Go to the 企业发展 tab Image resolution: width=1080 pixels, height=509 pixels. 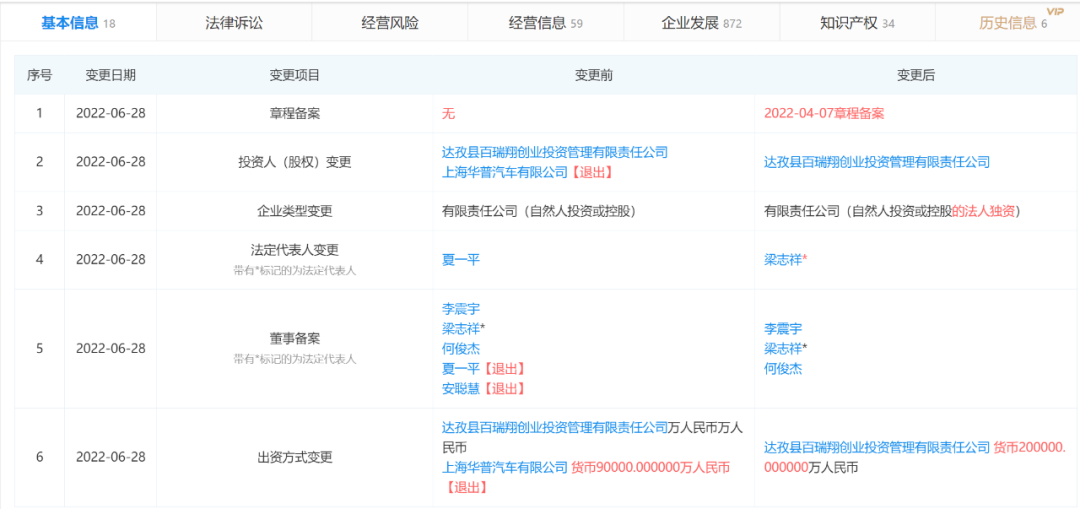pyautogui.click(x=701, y=23)
